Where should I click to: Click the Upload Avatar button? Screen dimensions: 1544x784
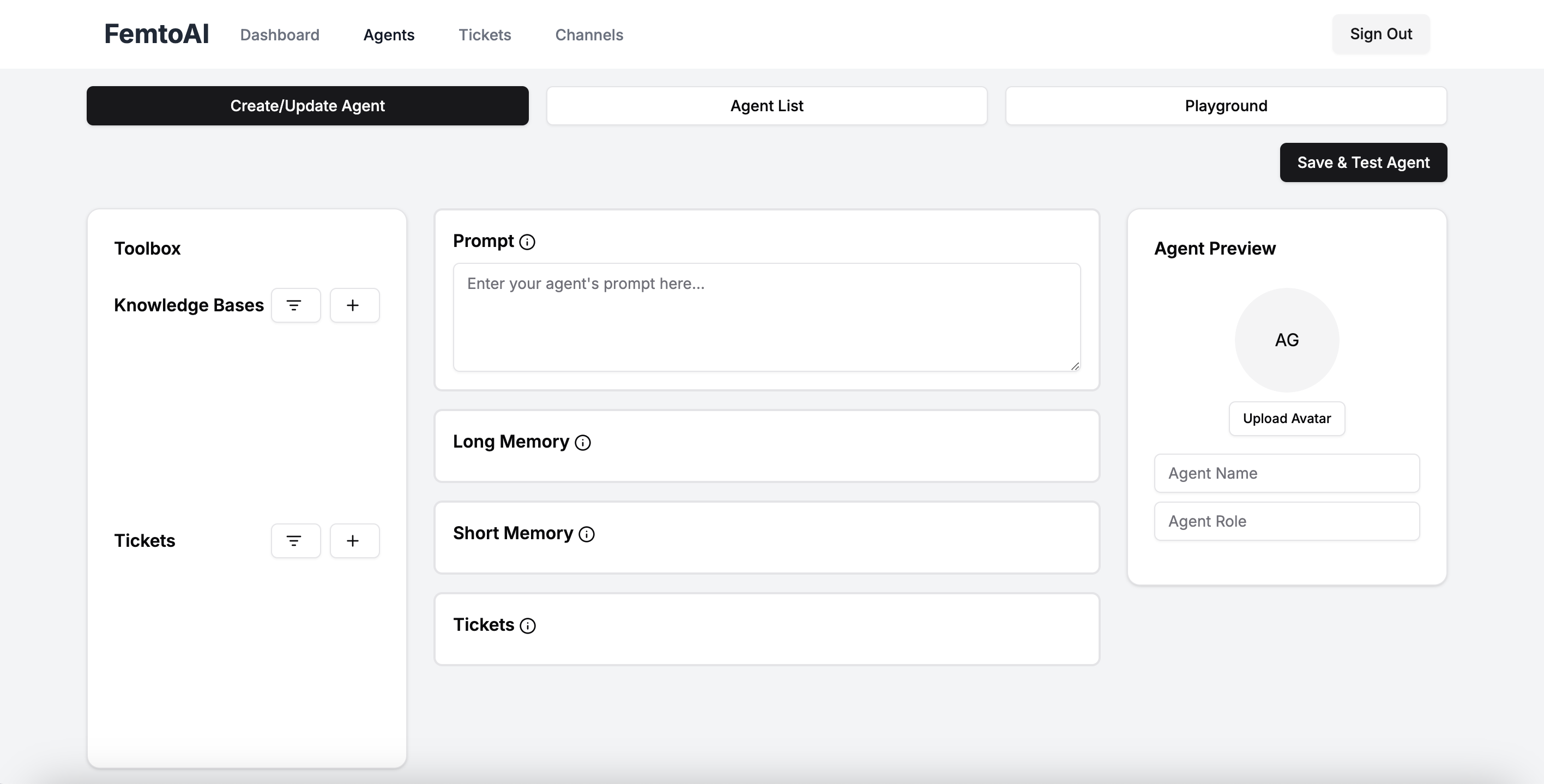coord(1287,418)
